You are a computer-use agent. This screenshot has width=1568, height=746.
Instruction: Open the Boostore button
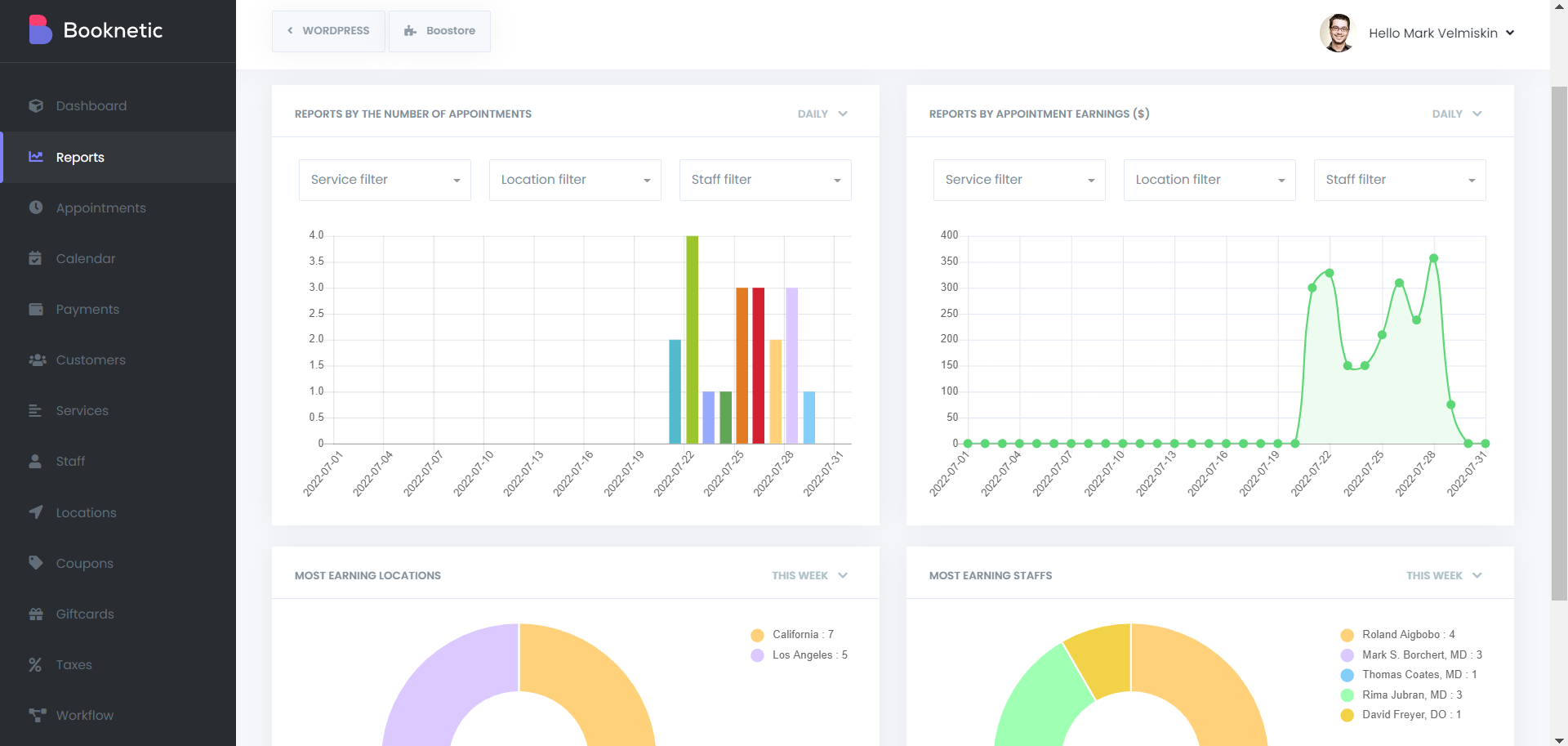coord(439,31)
